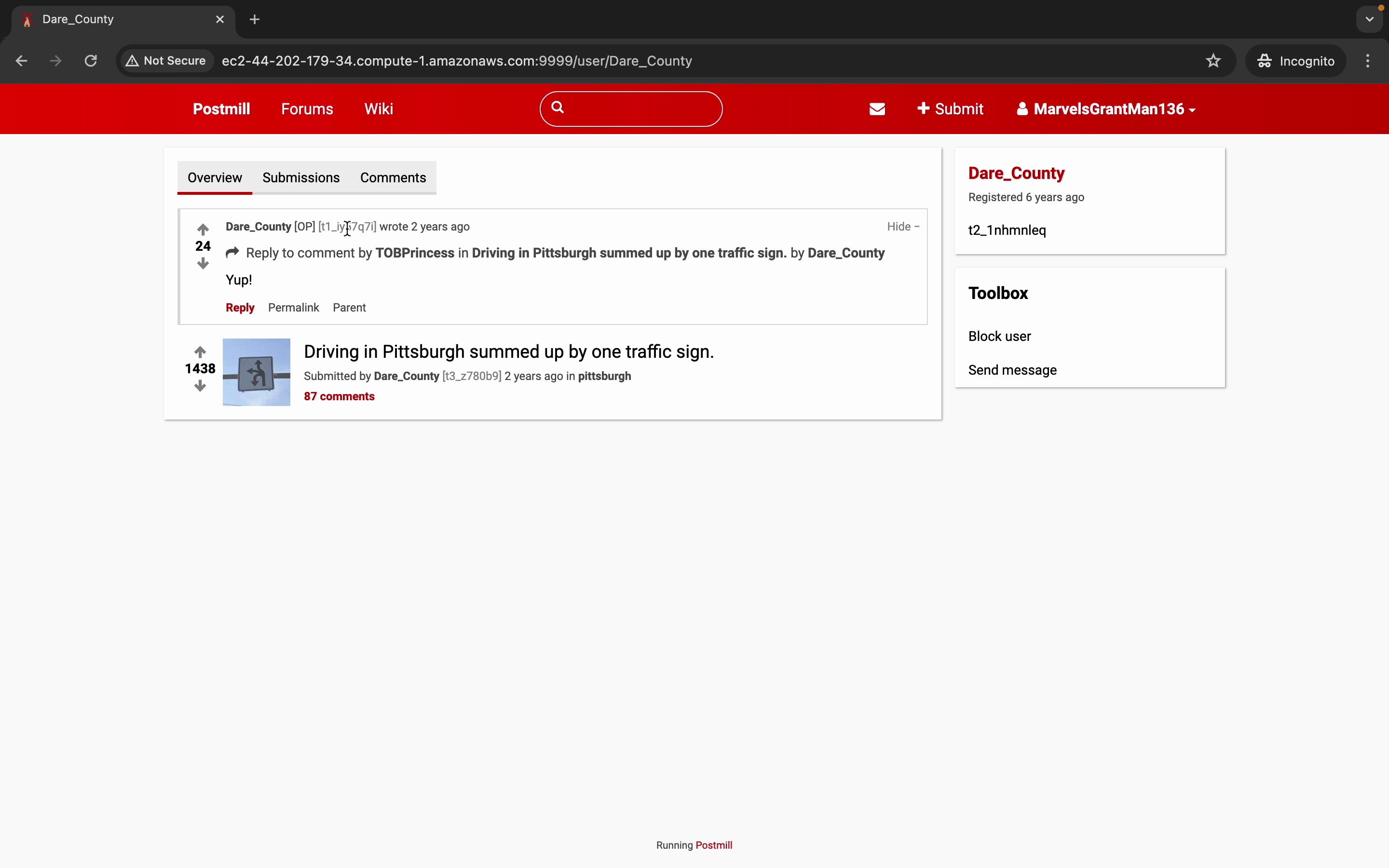
Task: Click Block user in Toolbox
Action: pos(999,337)
